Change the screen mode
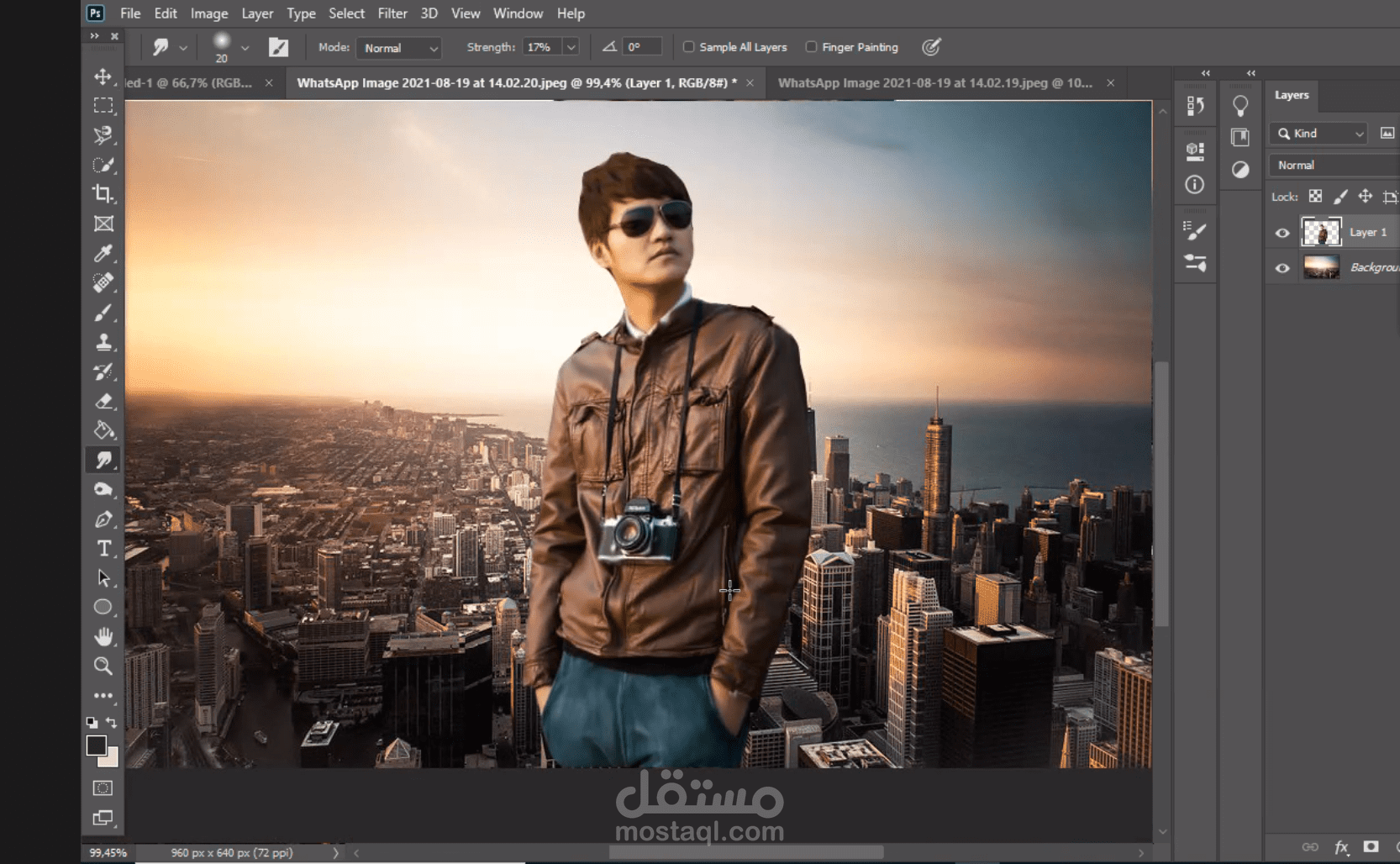The image size is (1400, 864). [x=103, y=819]
